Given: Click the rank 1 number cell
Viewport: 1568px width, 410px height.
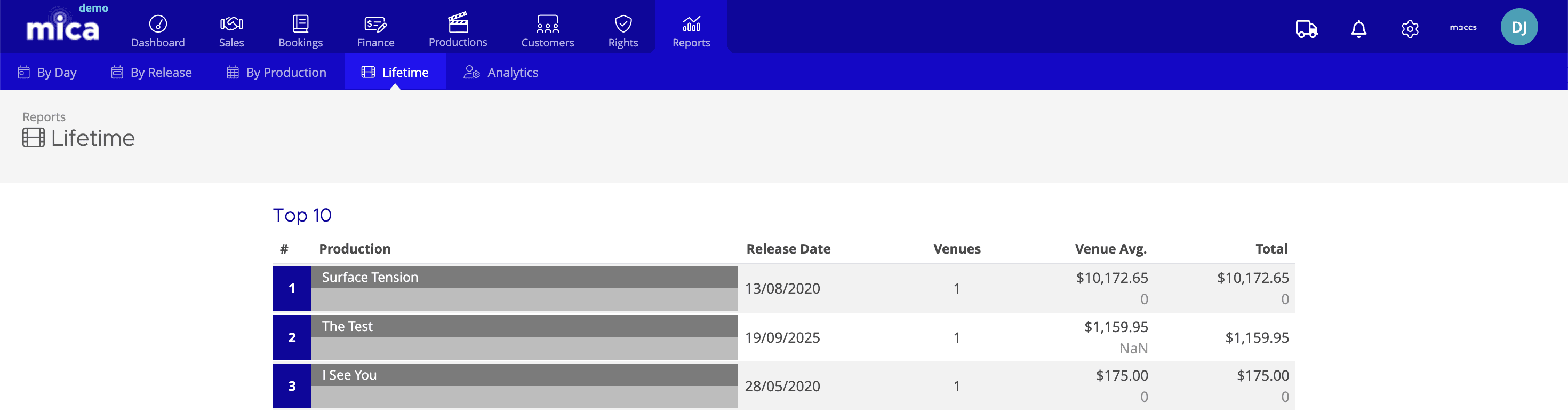Looking at the screenshot, I should (x=292, y=288).
